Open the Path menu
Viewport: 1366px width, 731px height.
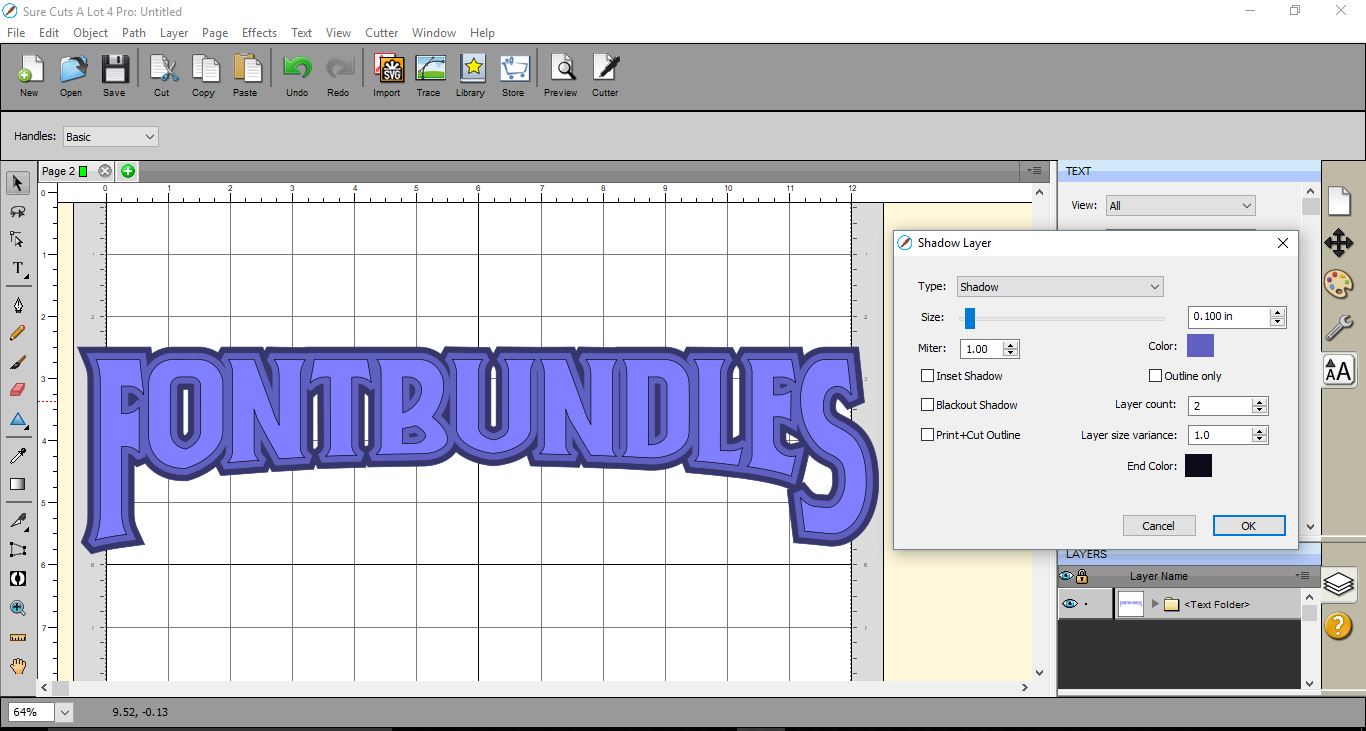click(134, 33)
